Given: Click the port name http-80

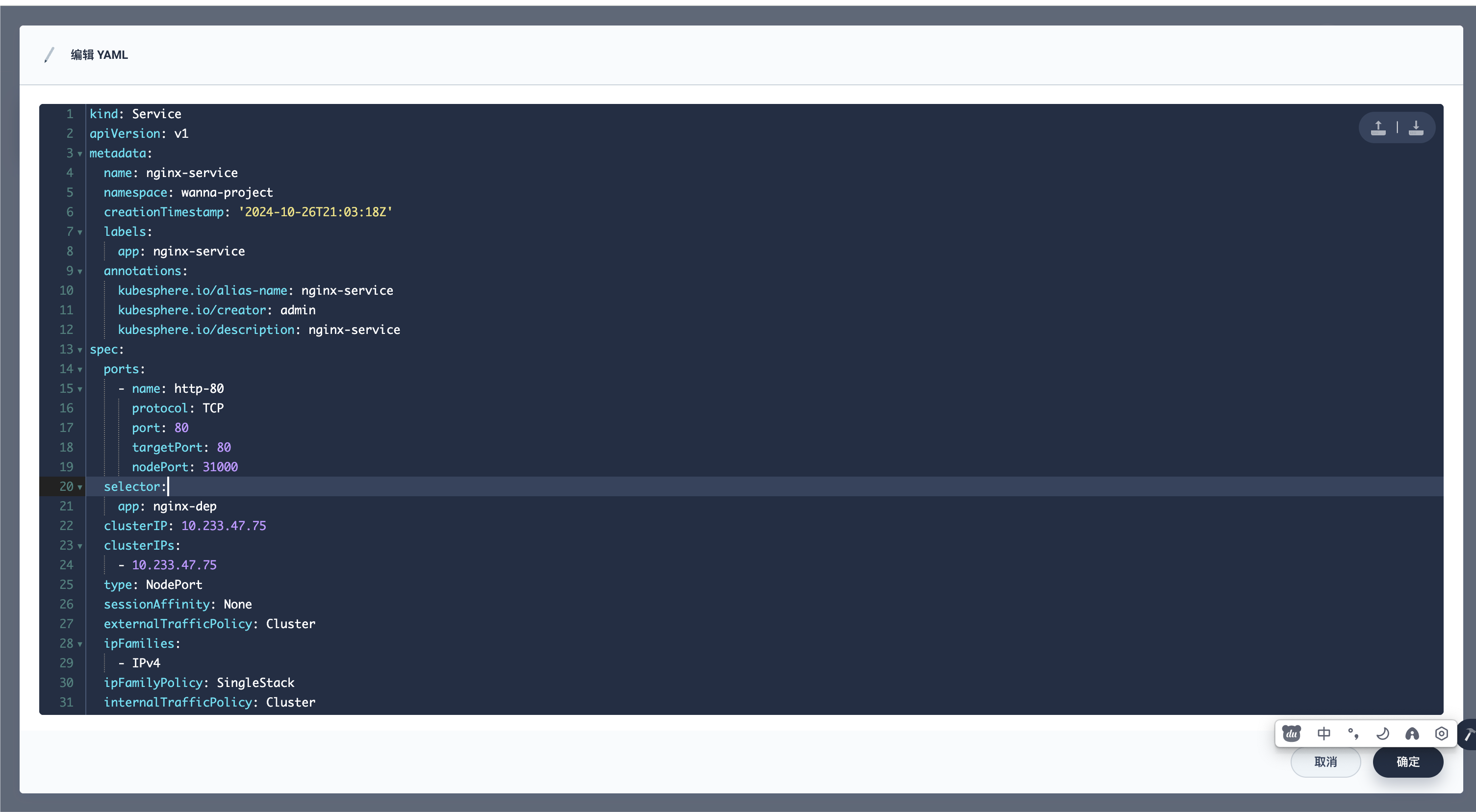Looking at the screenshot, I should point(199,388).
